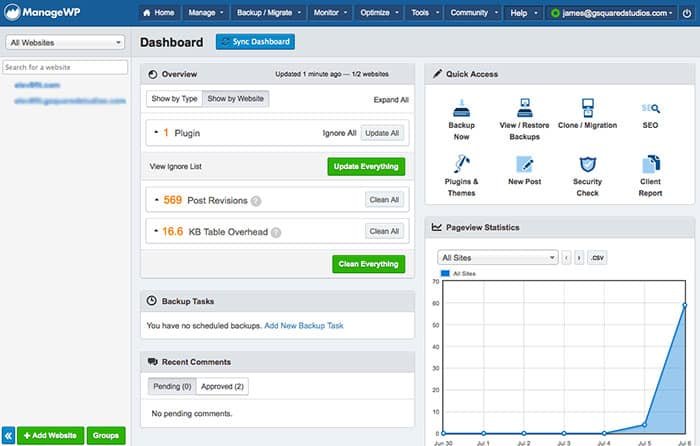This screenshot has width=700, height=446.
Task: Open the account email dropdown
Action: point(611,13)
